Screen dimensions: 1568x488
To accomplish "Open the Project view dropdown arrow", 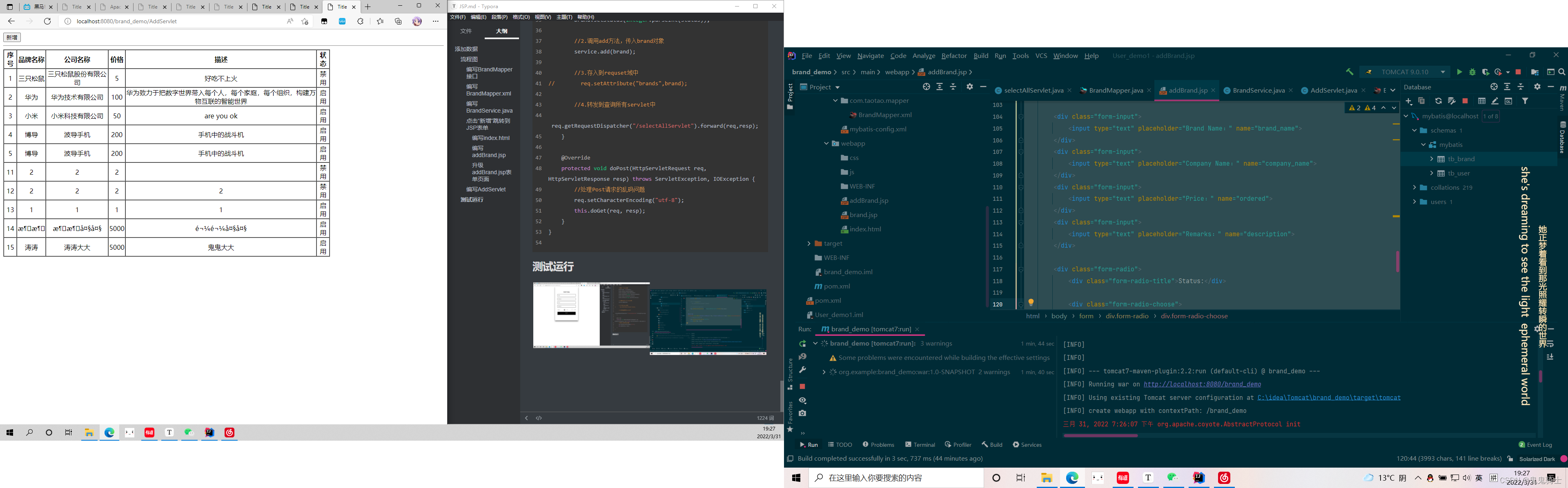I will [x=837, y=88].
